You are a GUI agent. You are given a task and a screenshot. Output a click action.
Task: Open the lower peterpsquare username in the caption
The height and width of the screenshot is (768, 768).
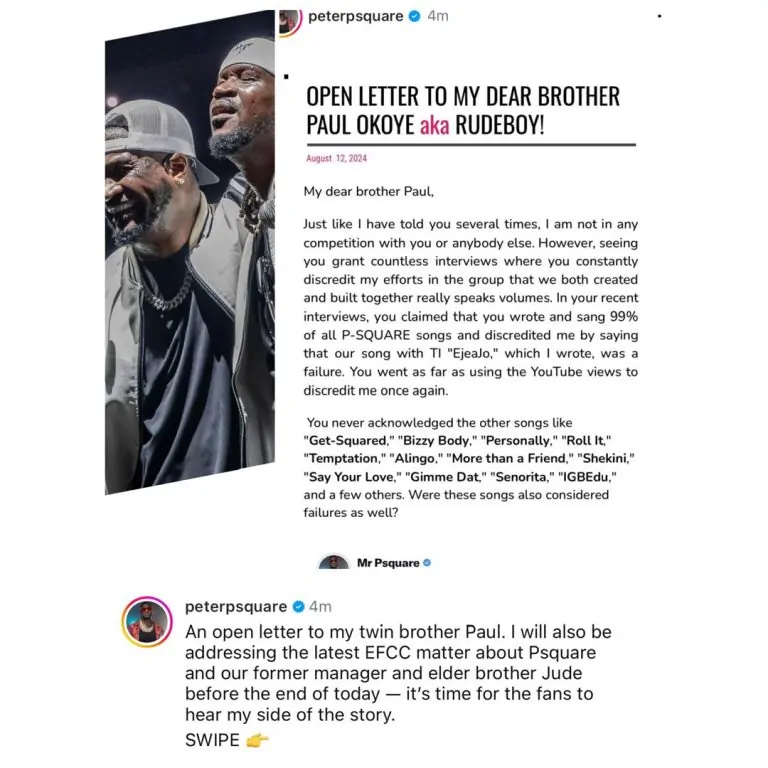pyautogui.click(x=236, y=606)
